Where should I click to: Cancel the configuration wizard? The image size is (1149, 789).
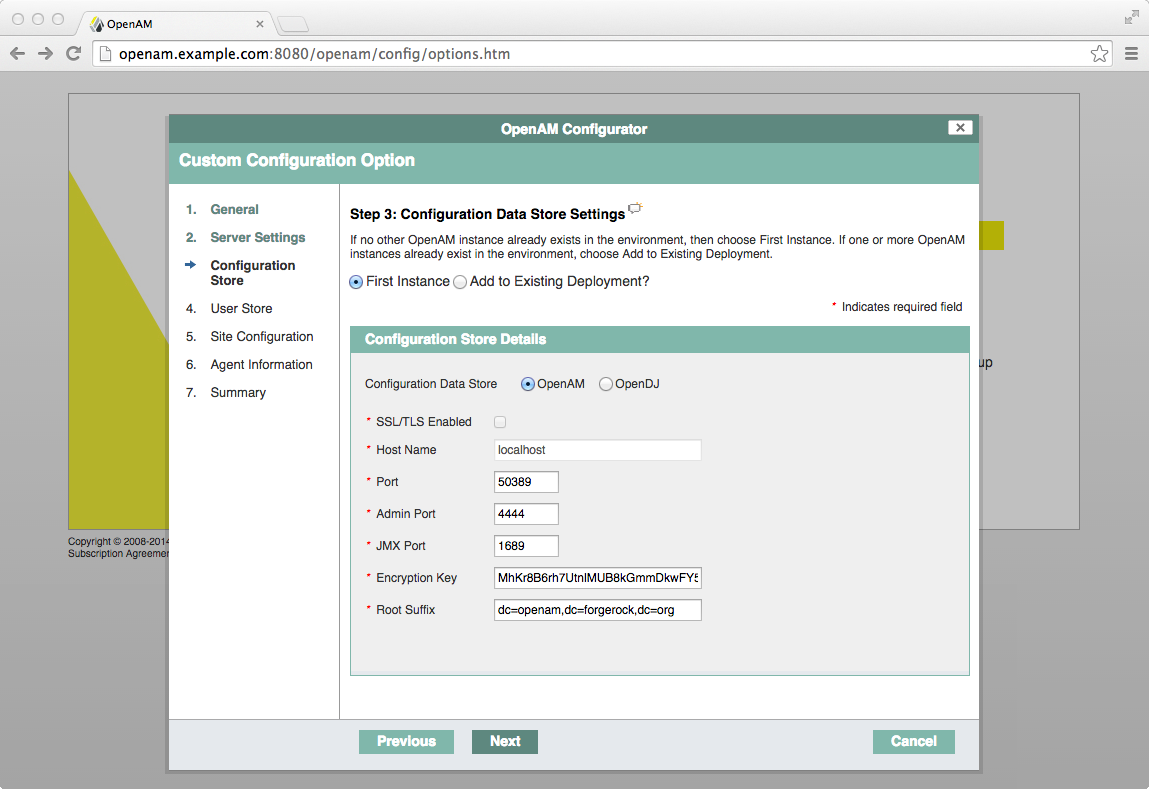tap(914, 741)
